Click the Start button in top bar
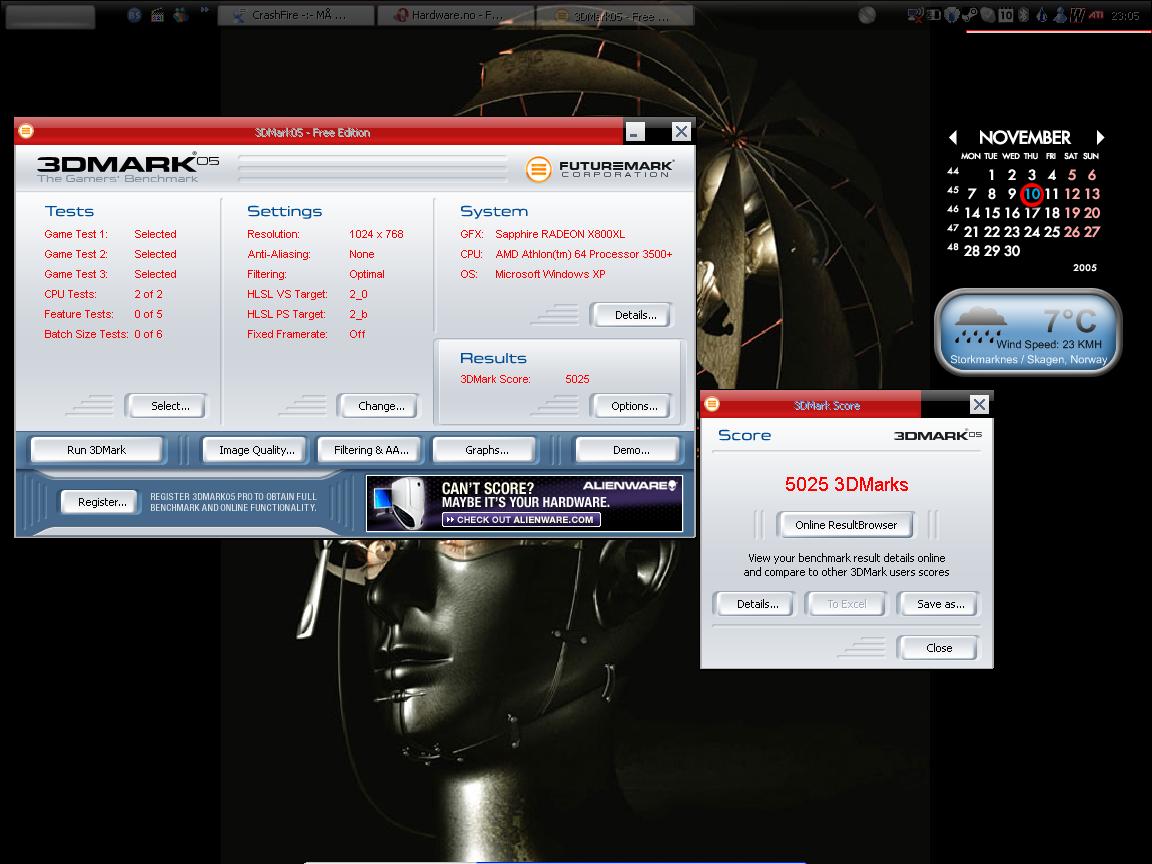 pos(50,16)
